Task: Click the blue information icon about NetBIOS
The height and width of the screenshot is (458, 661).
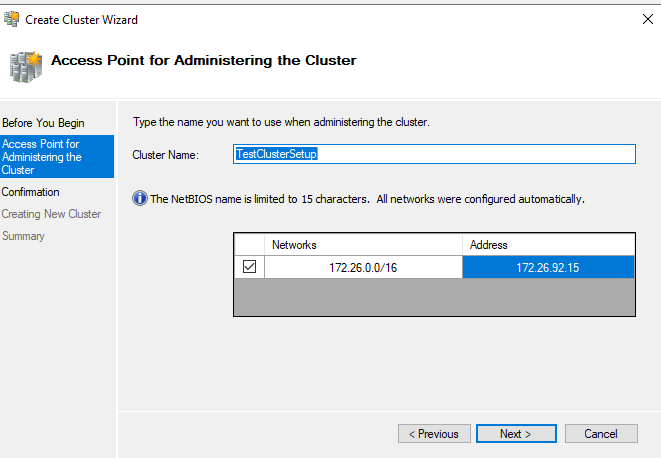Action: 140,199
